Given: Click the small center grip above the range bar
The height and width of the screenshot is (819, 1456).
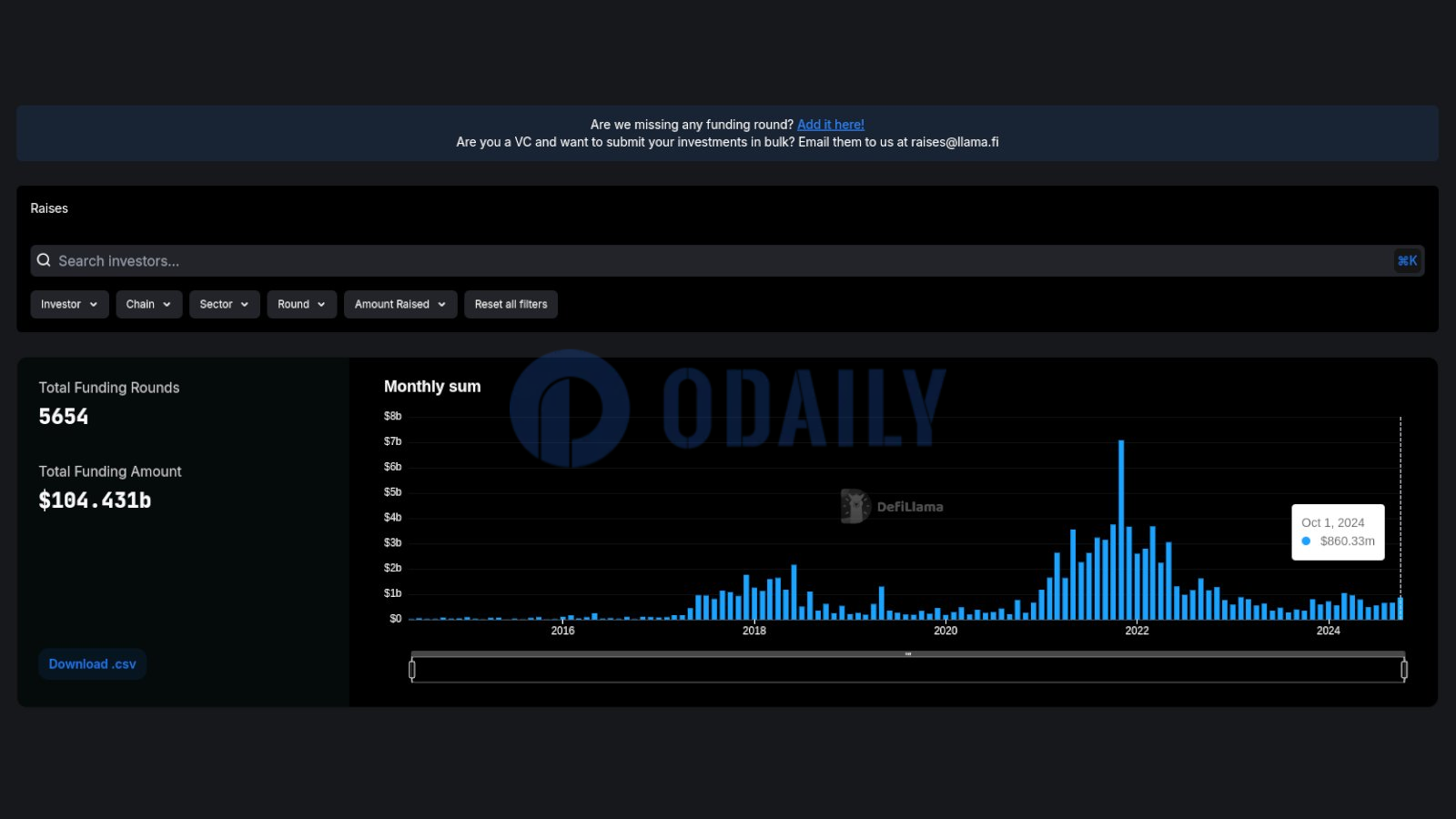Looking at the screenshot, I should pos(908,654).
